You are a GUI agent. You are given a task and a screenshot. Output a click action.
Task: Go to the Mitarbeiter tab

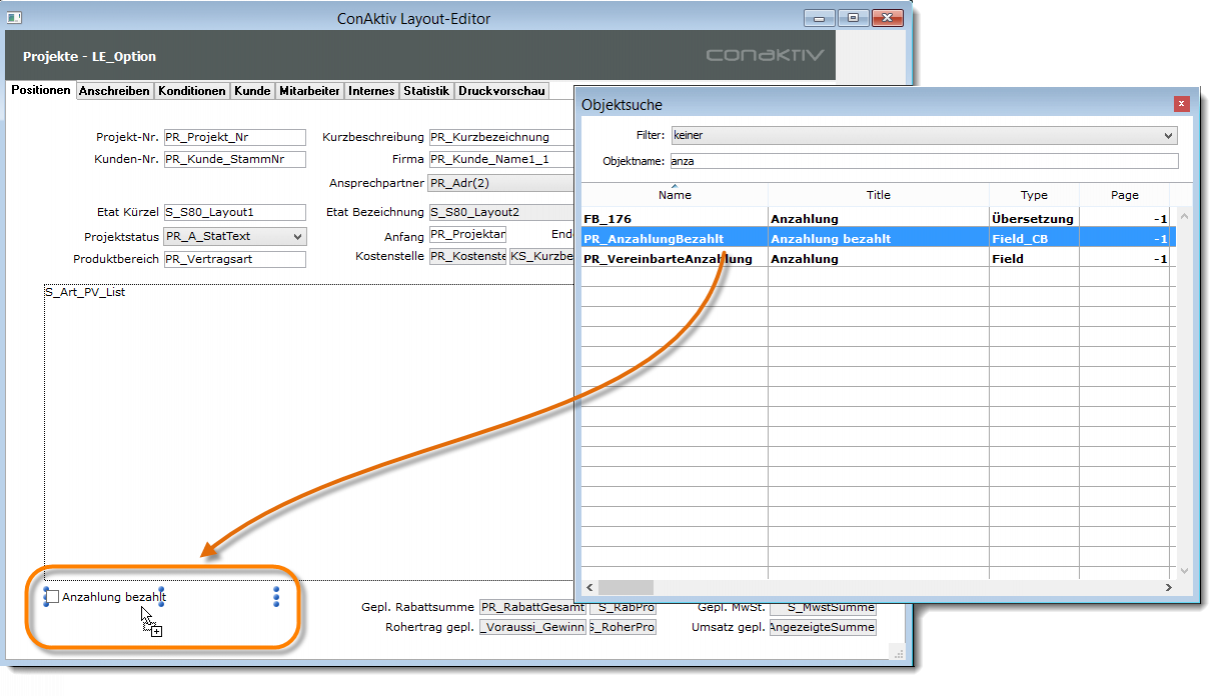point(309,91)
